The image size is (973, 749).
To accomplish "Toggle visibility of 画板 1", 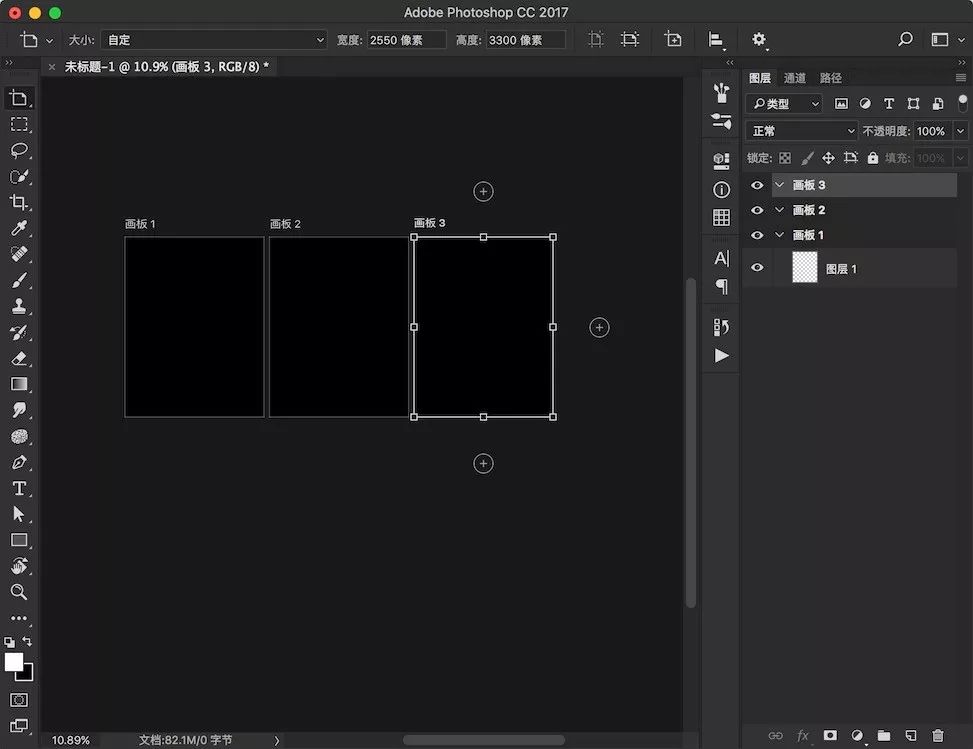I will (x=756, y=235).
